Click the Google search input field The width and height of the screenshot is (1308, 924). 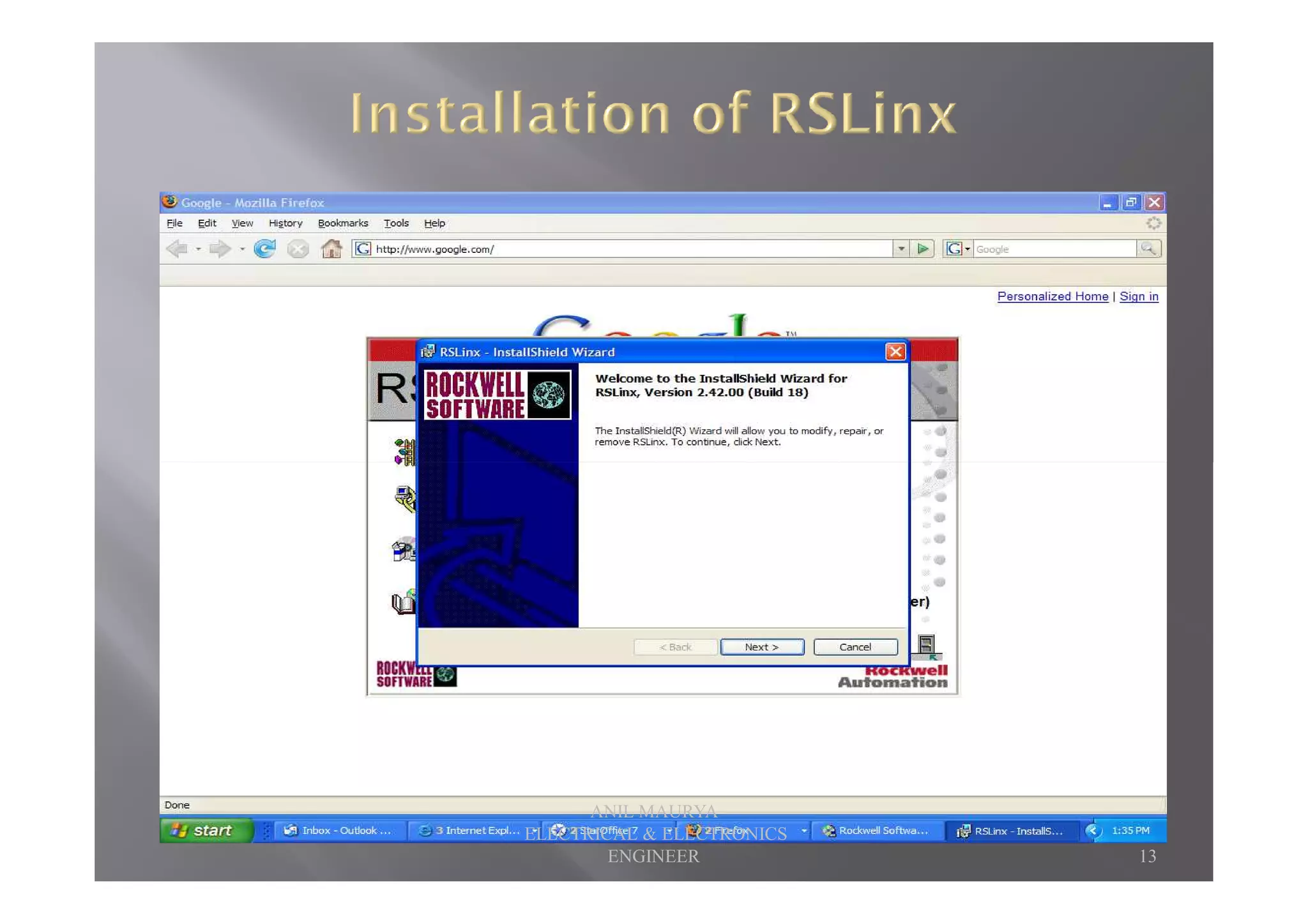point(1054,250)
